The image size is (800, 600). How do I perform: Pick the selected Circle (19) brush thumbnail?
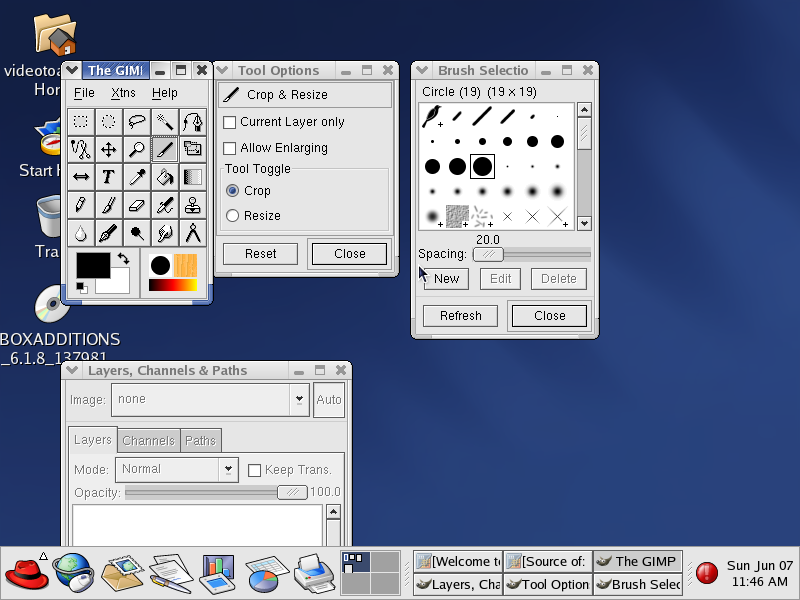point(482,166)
